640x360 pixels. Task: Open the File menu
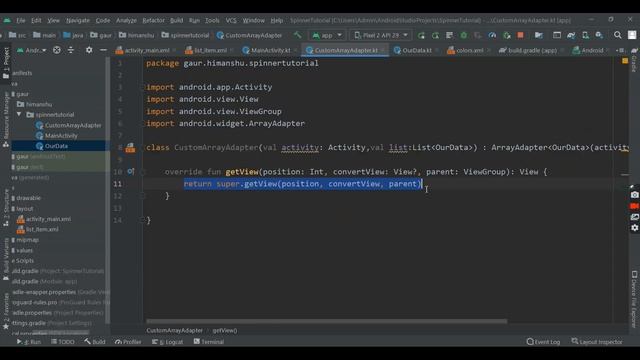pyautogui.click(x=21, y=20)
